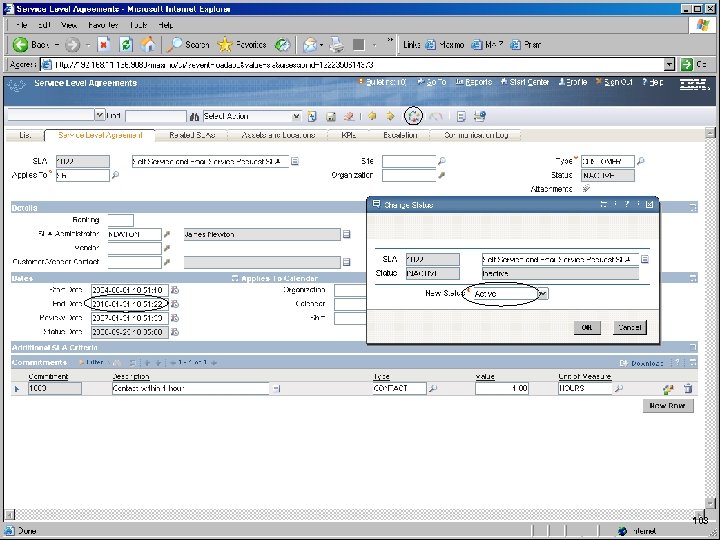Open Start Date calendar picker
This screenshot has width=720, height=540.
pos(174,290)
